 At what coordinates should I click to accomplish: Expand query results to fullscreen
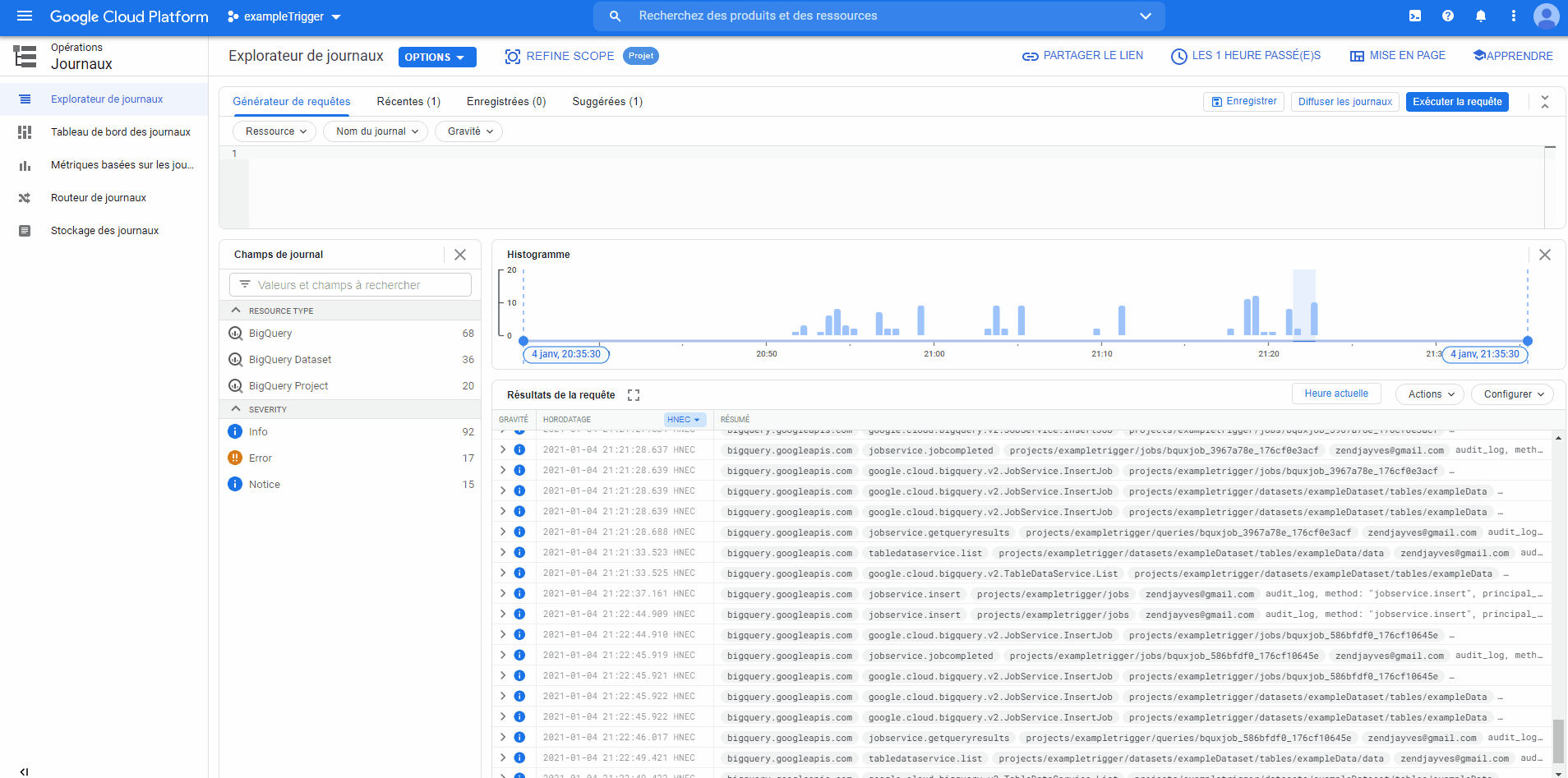click(634, 395)
